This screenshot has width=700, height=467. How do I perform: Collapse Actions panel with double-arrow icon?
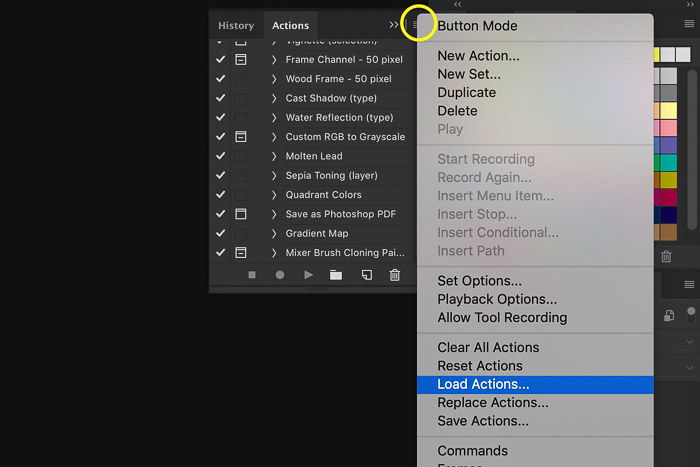pos(394,25)
